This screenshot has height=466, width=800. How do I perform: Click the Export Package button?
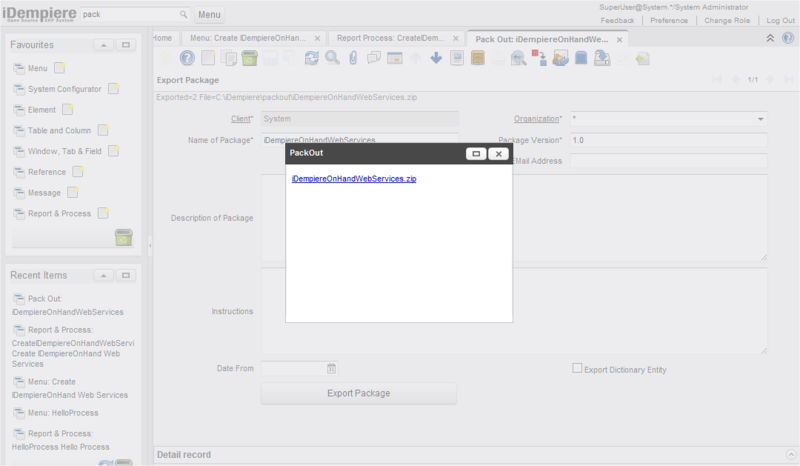point(358,393)
